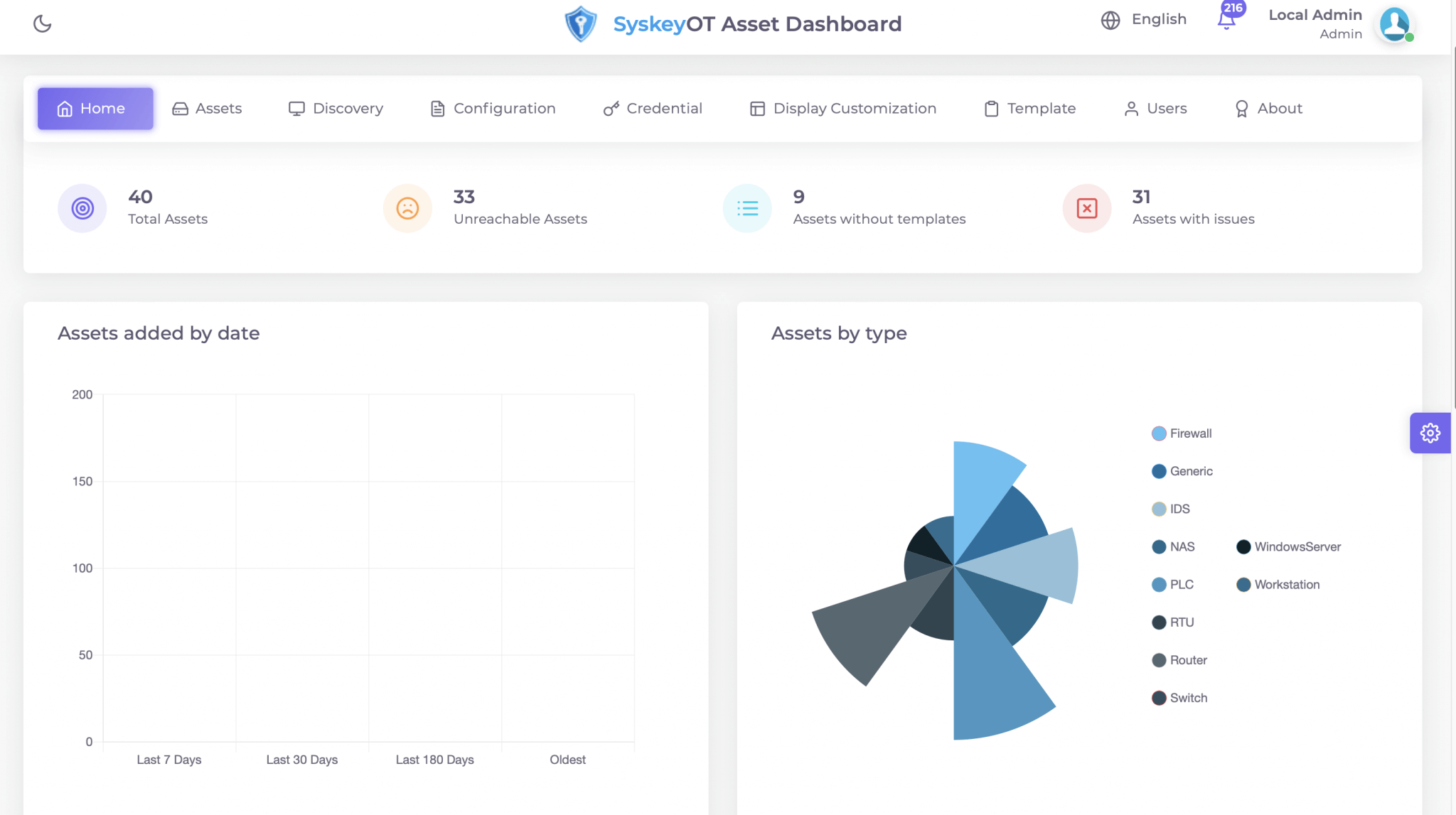Click the SyskeyOT shield logo
The height and width of the screenshot is (815, 1456).
(x=580, y=23)
